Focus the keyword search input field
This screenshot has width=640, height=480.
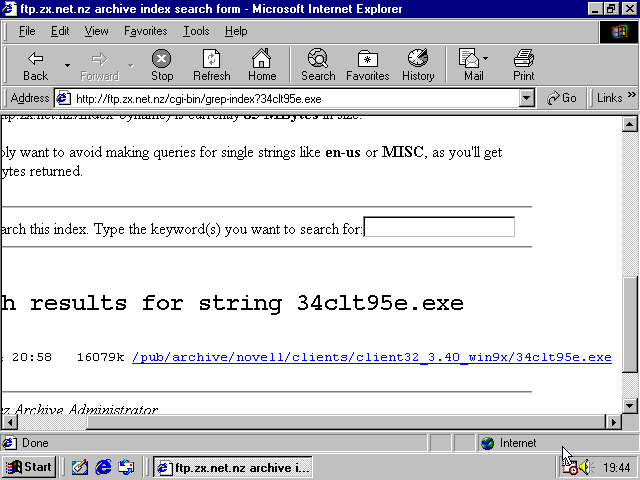click(439, 227)
